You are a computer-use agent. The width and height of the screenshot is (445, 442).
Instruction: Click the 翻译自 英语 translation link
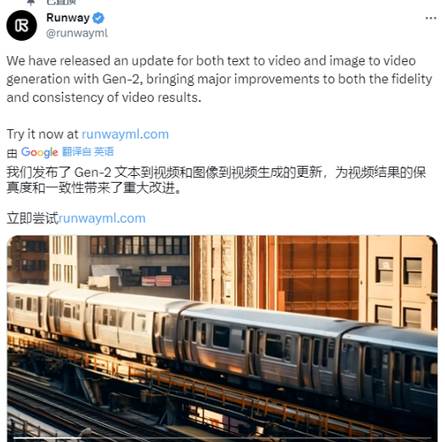pos(88,152)
